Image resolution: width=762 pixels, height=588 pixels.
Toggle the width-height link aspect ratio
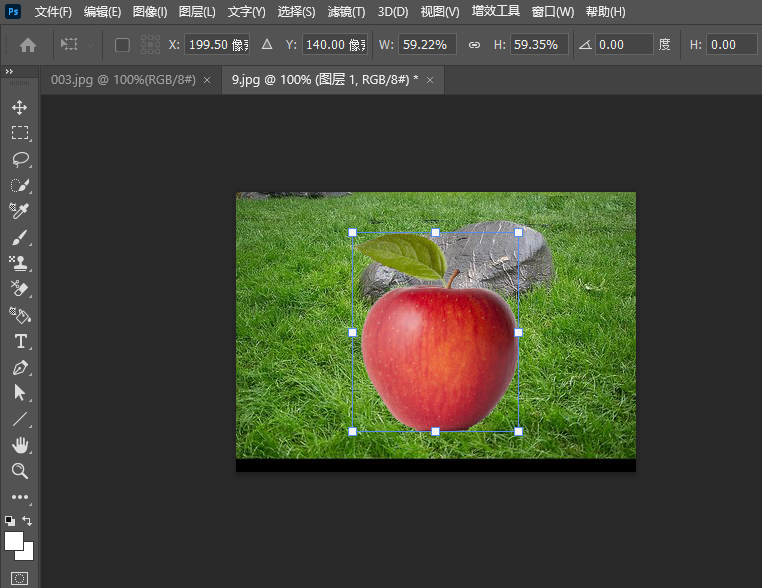pos(474,45)
